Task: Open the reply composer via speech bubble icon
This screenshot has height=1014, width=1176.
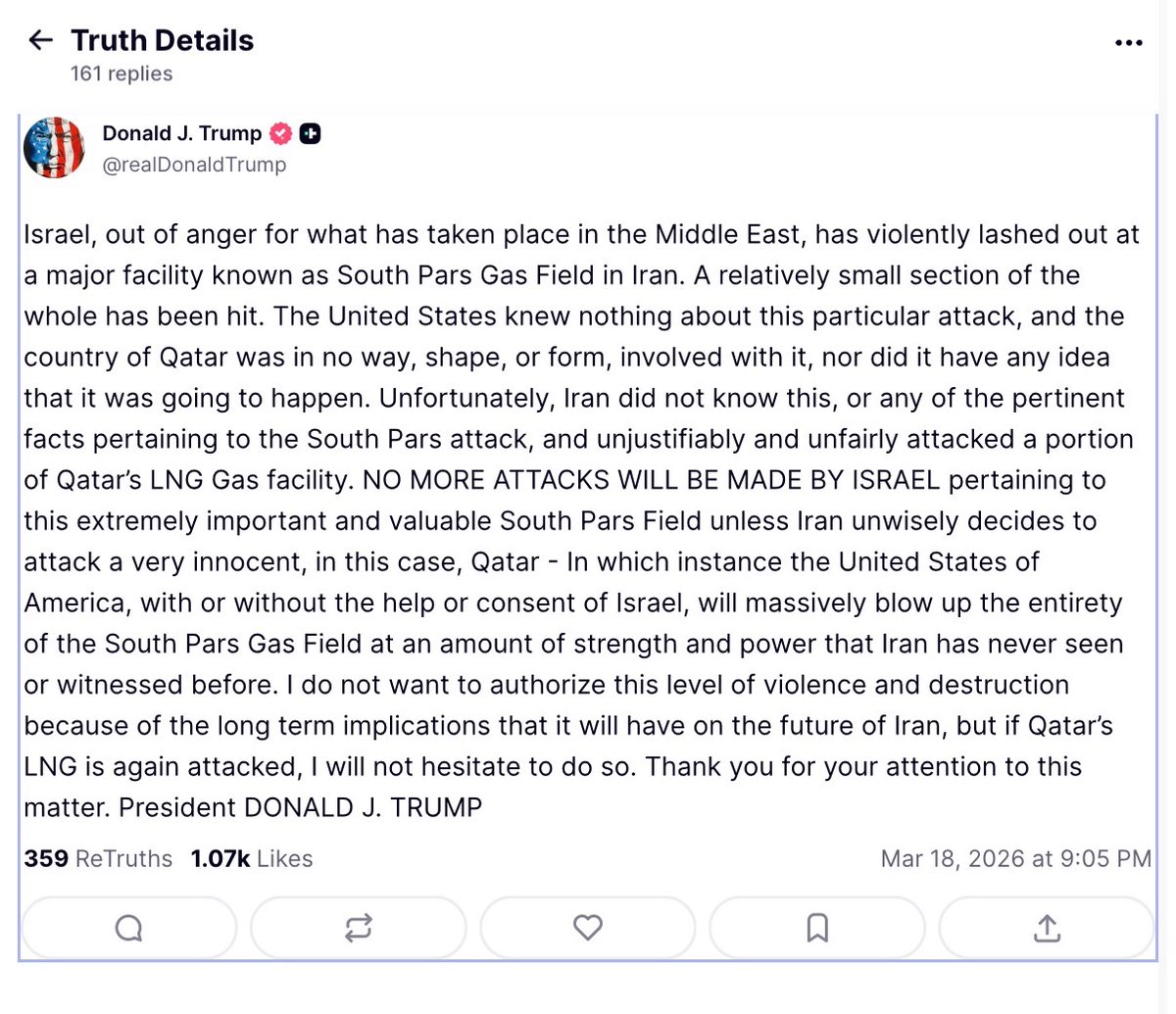Action: click(x=129, y=927)
